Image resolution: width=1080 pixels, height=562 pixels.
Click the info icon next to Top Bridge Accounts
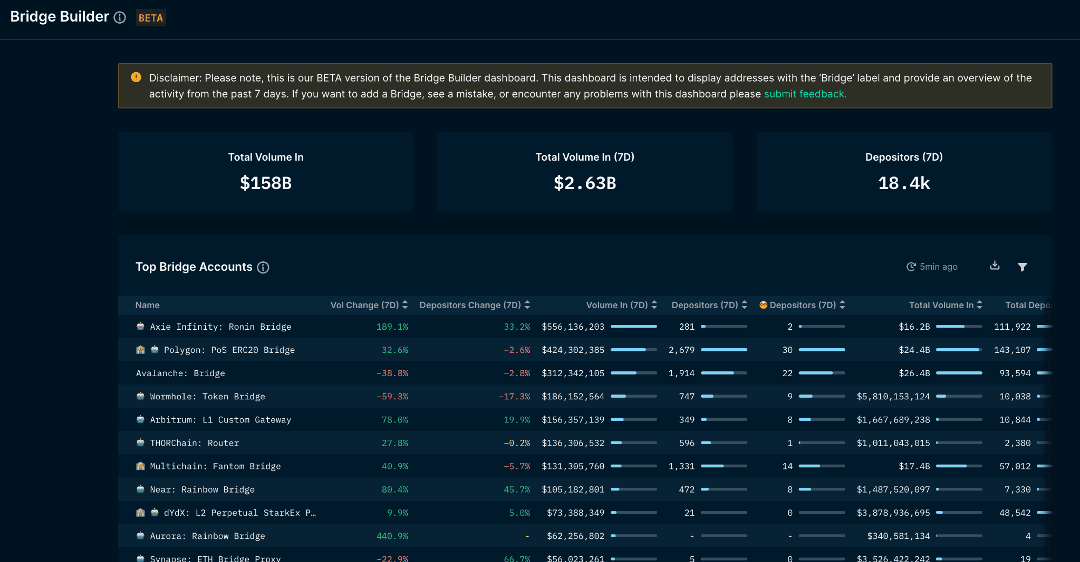coord(263,268)
